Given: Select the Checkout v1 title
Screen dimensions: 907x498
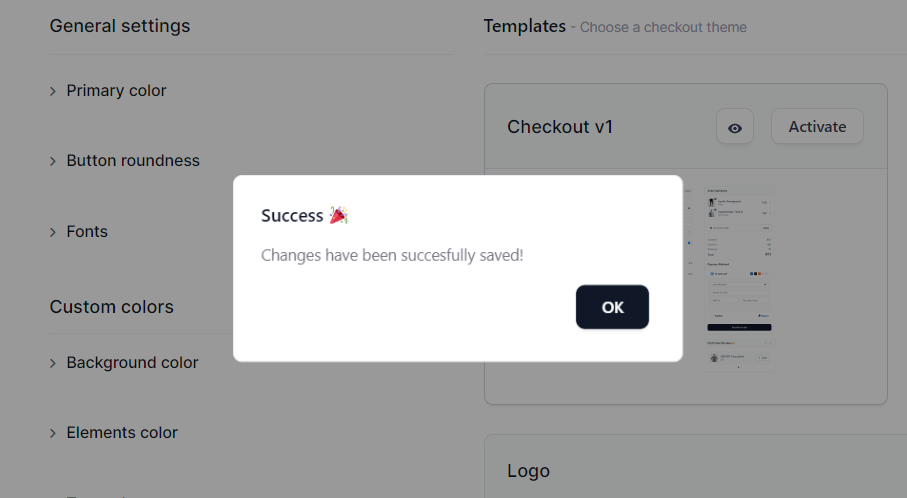Looking at the screenshot, I should [559, 127].
